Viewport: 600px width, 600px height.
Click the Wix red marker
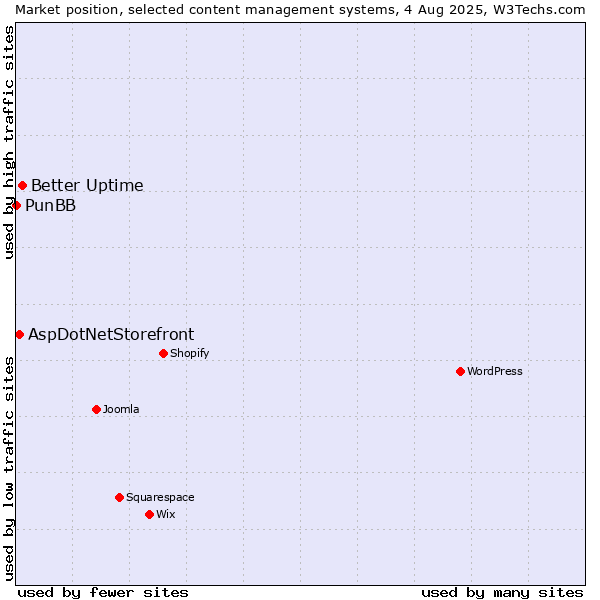pos(150,514)
